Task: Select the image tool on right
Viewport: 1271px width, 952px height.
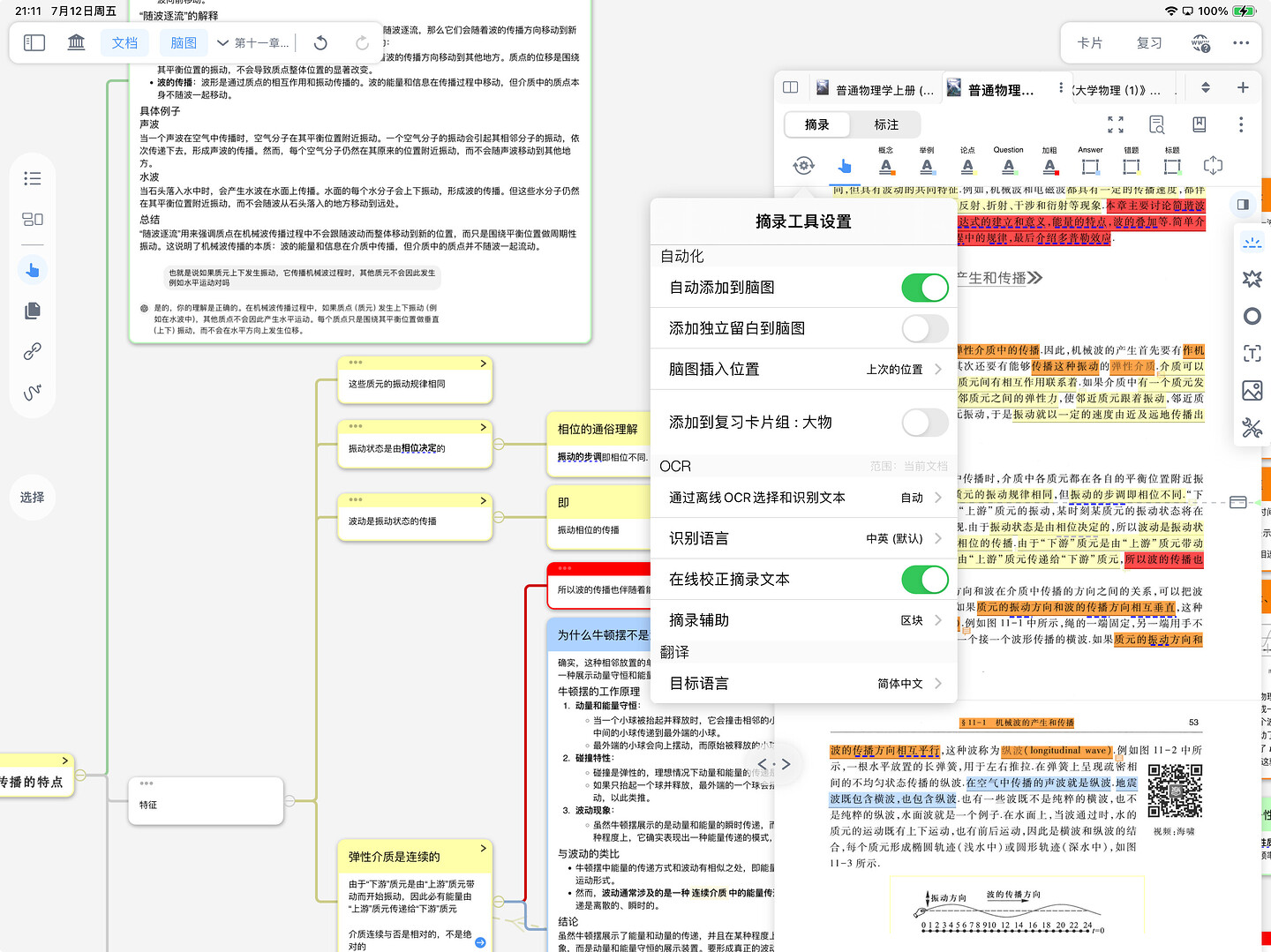Action: coord(1252,391)
